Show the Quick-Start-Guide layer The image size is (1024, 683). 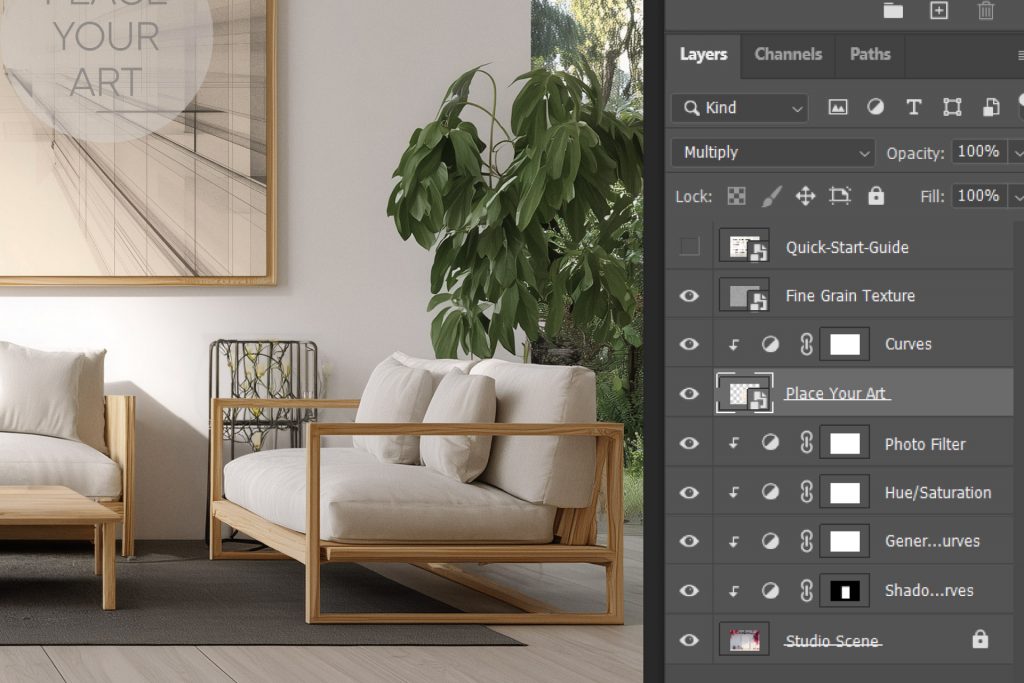[x=689, y=247]
